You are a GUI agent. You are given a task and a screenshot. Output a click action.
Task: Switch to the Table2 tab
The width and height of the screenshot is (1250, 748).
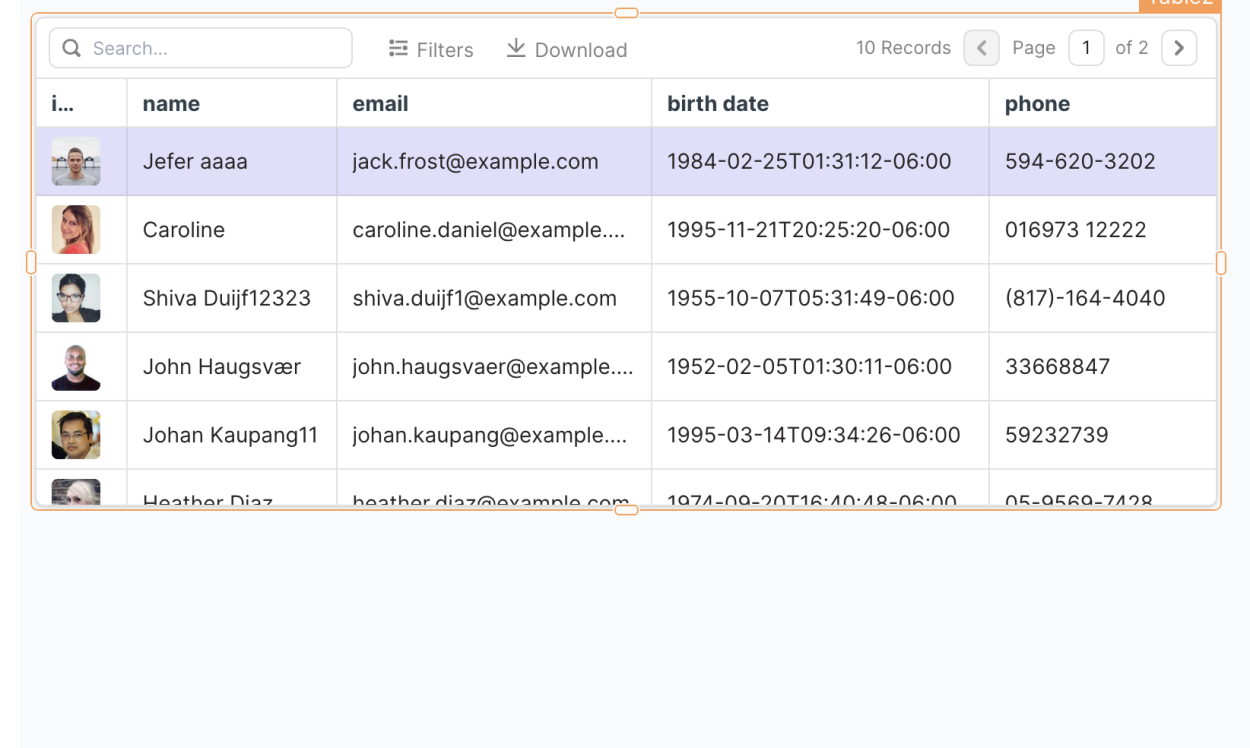click(x=1181, y=4)
